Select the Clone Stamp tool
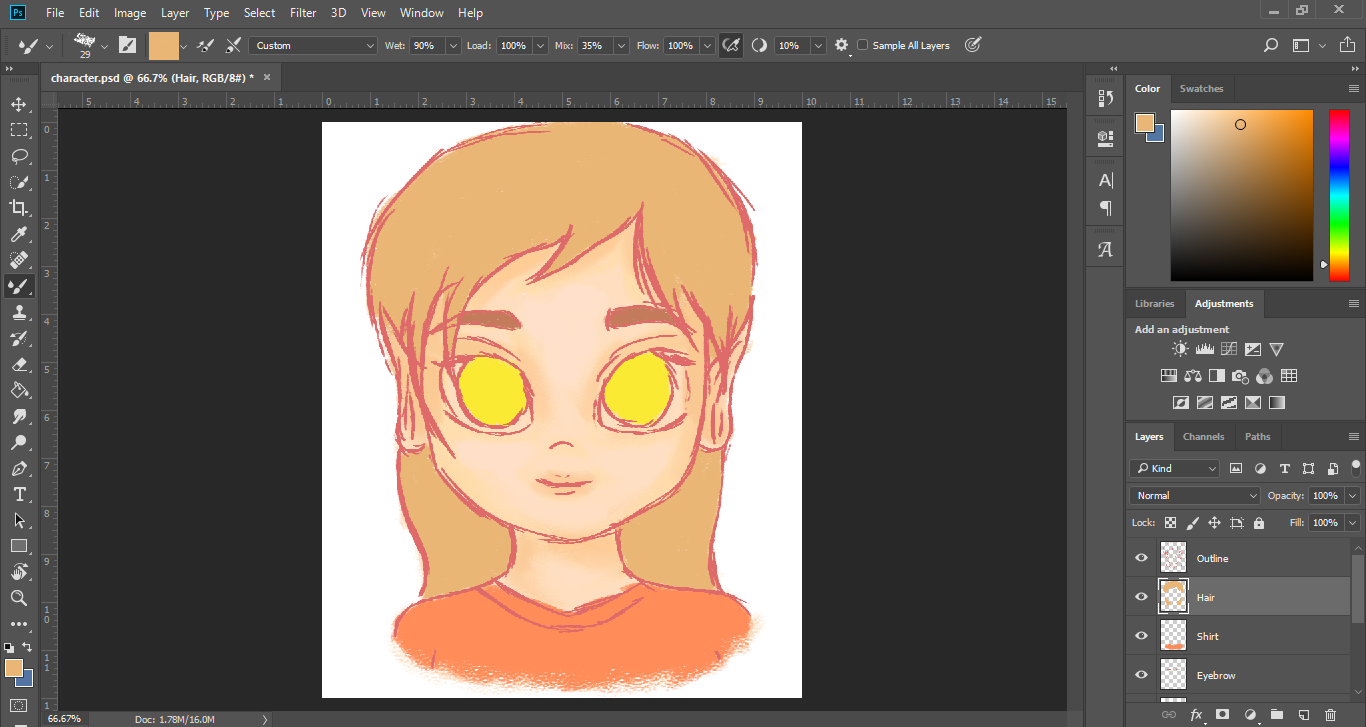This screenshot has height=727, width=1366. point(19,312)
